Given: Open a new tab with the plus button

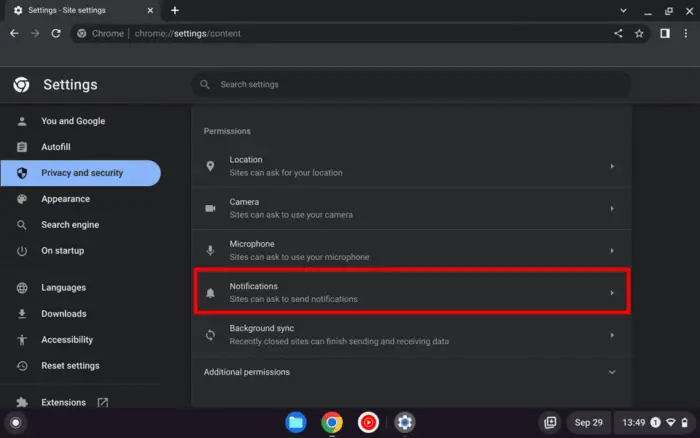Looking at the screenshot, I should tap(175, 10).
